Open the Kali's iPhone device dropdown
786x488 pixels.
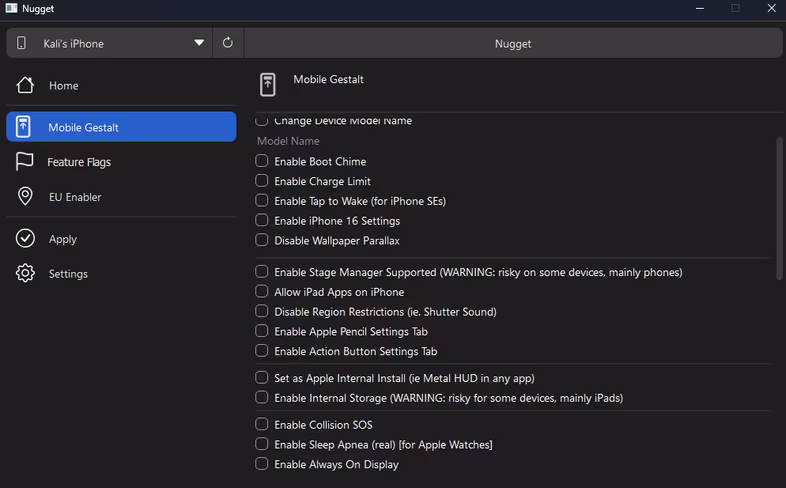109,43
